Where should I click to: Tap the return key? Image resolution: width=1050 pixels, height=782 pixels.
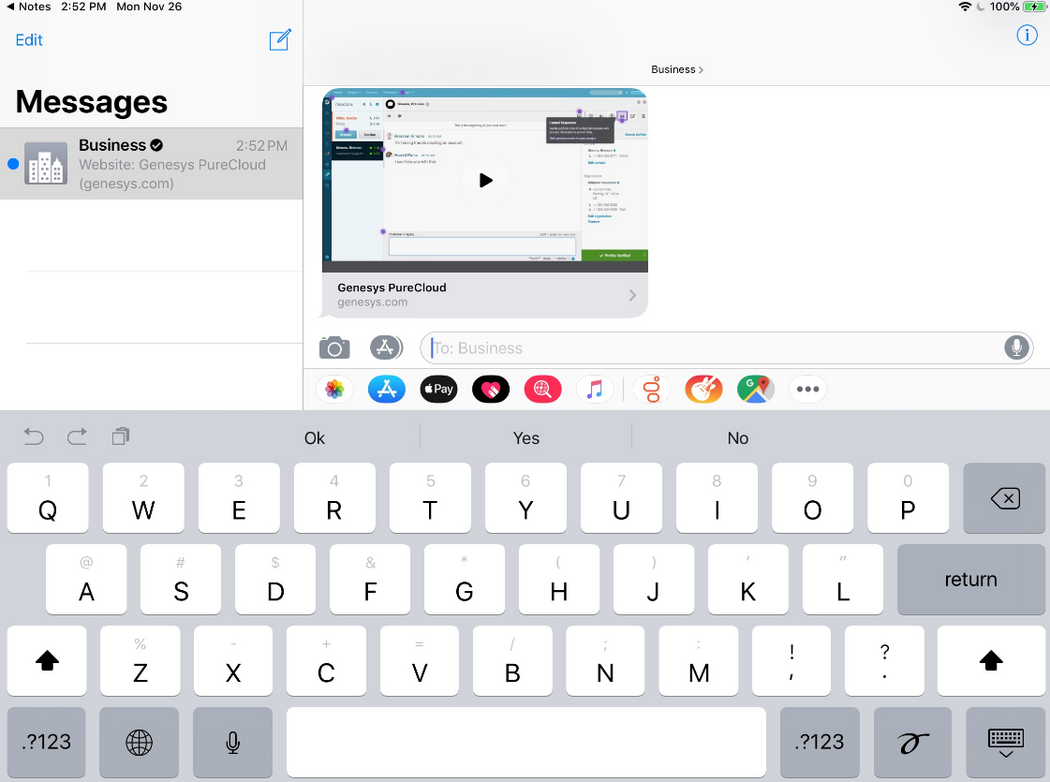(971, 579)
